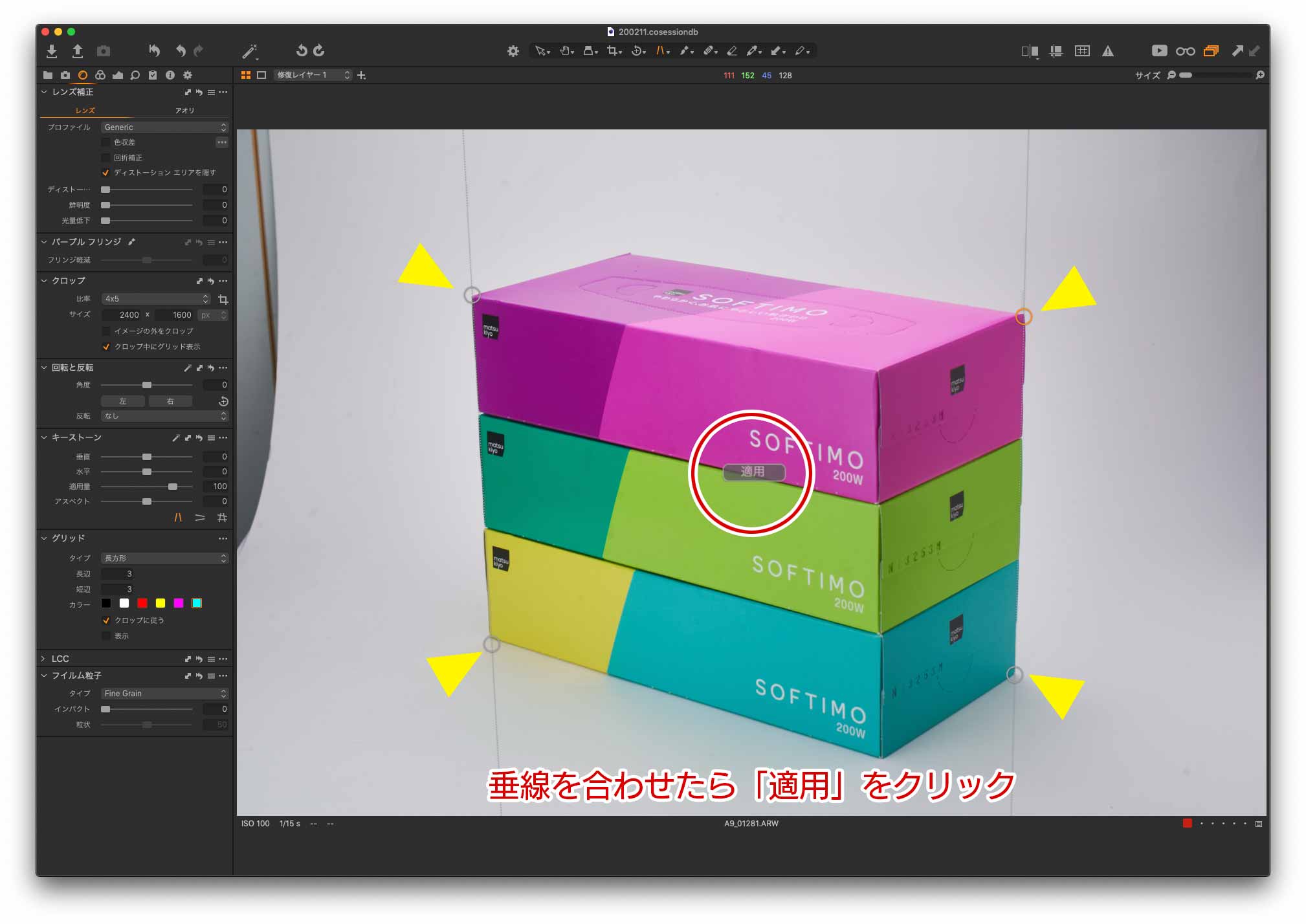
Task: Enable the 色収差 checkbox
Action: 106,142
